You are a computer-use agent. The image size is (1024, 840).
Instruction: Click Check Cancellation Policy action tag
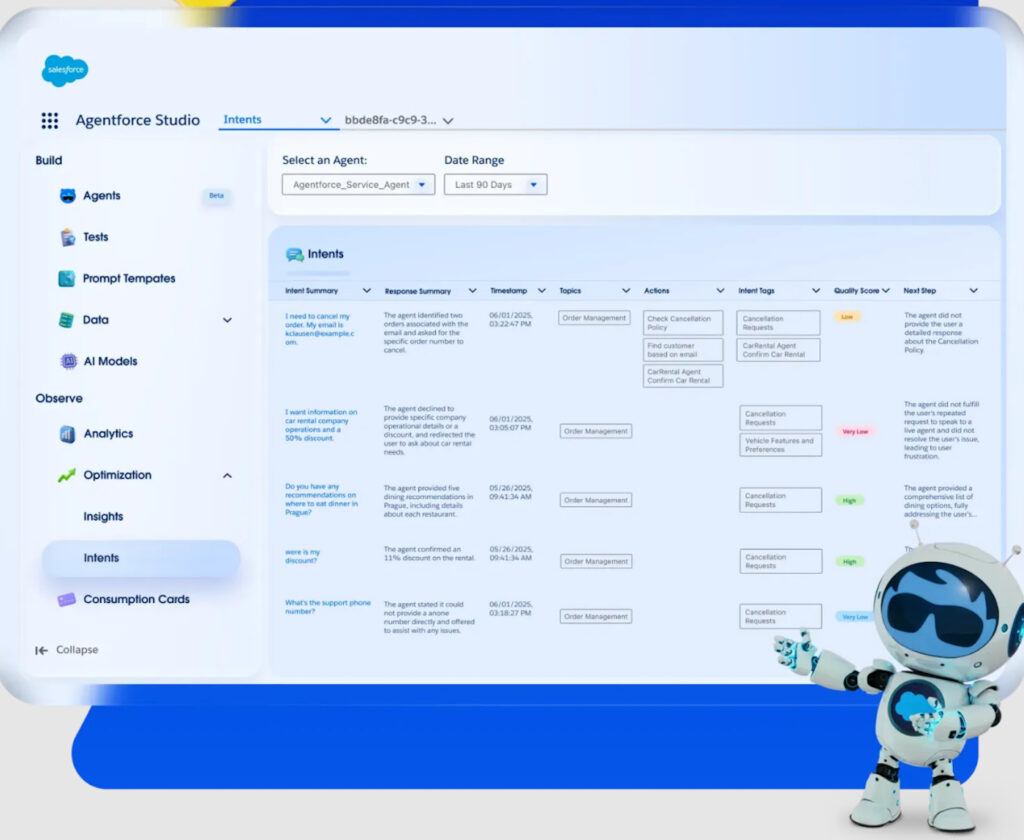point(682,323)
